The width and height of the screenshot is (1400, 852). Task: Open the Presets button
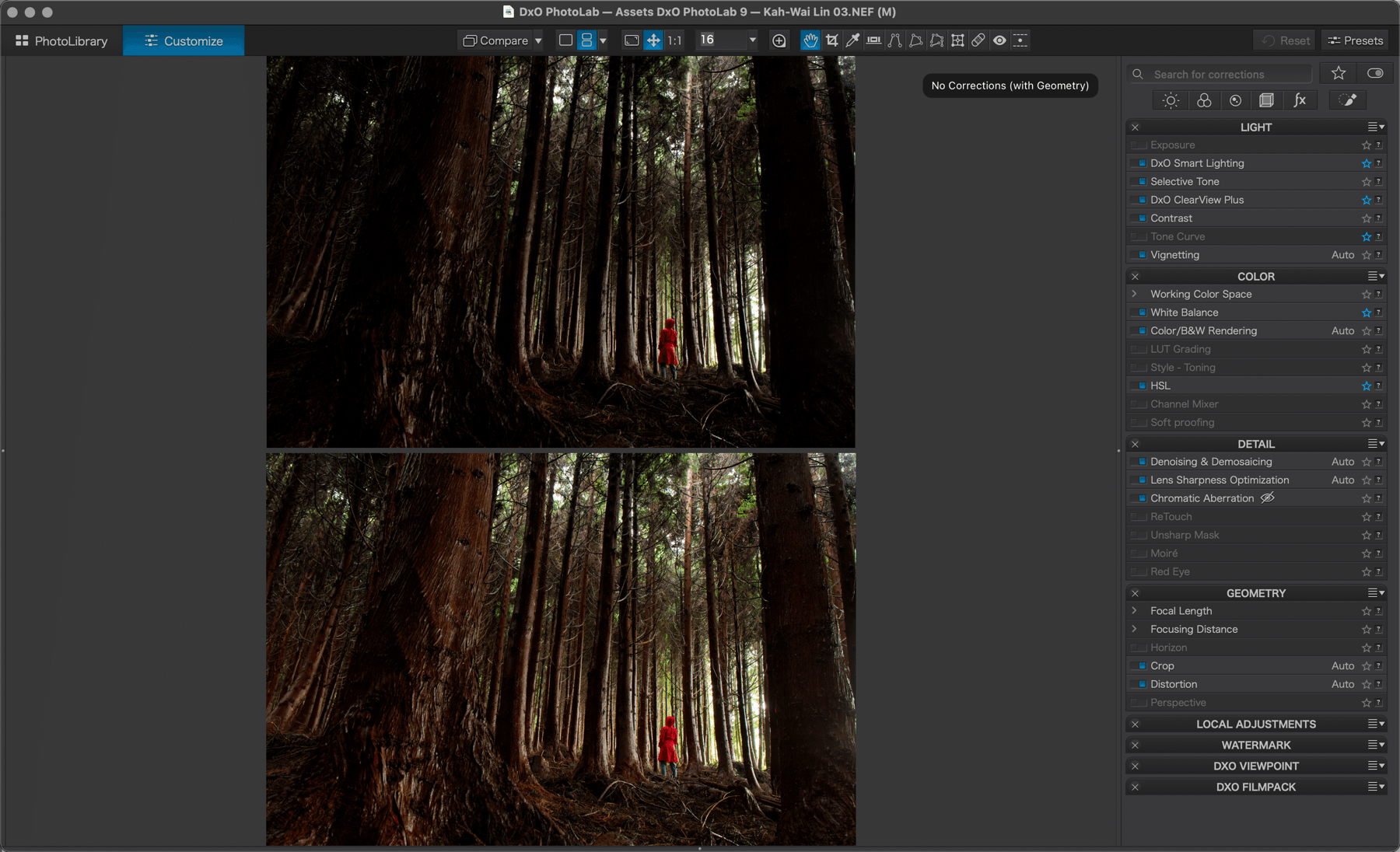click(1355, 40)
